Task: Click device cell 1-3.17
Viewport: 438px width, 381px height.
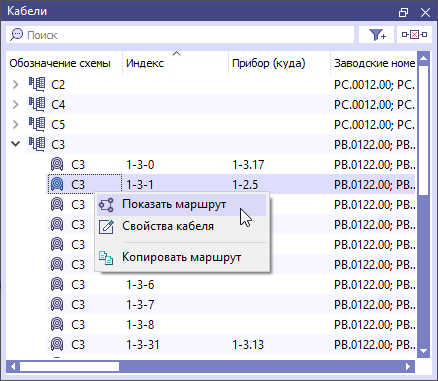Action: coord(279,164)
